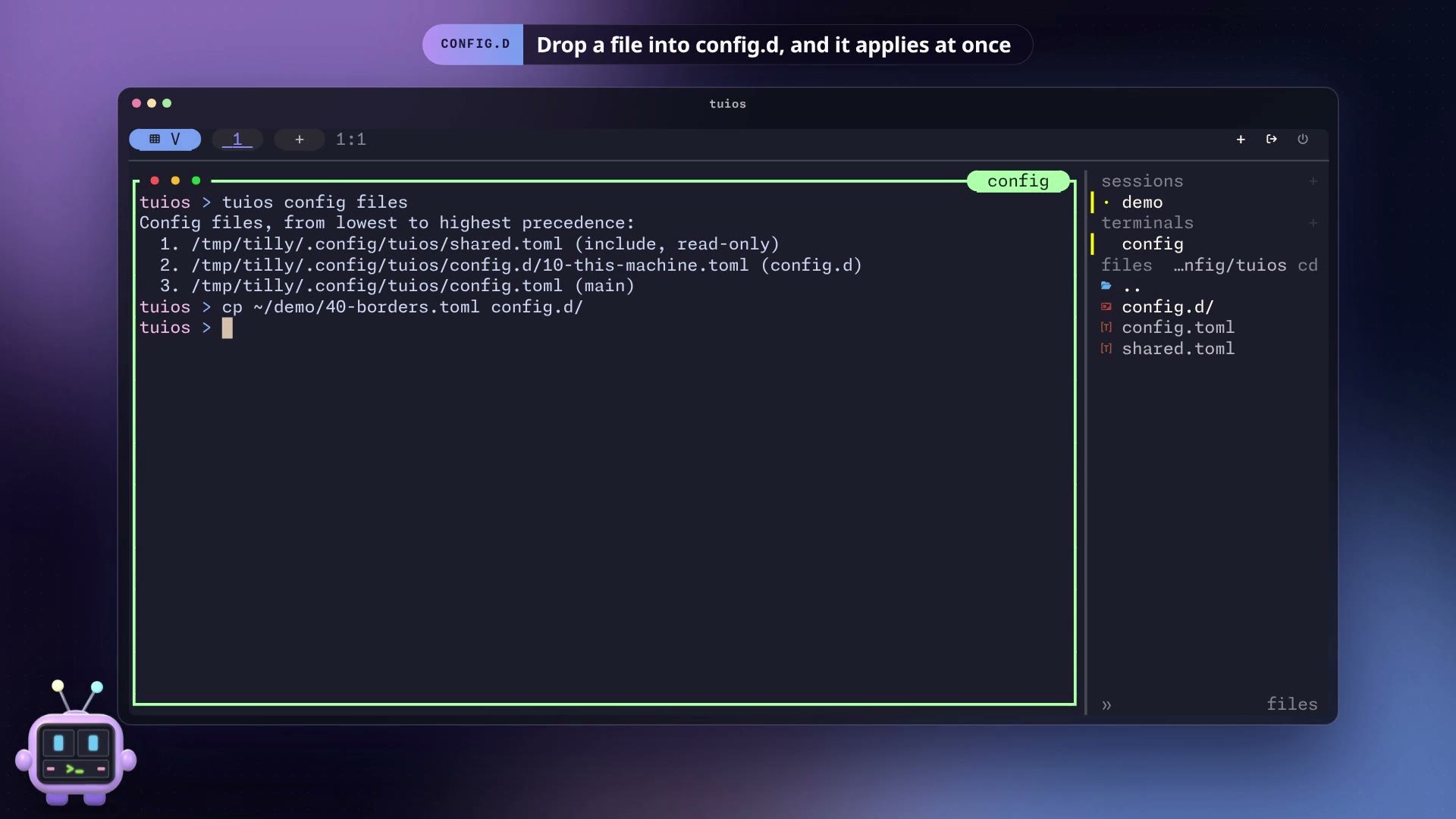
Task: Open the config.d/ folder
Action: 1168,307
